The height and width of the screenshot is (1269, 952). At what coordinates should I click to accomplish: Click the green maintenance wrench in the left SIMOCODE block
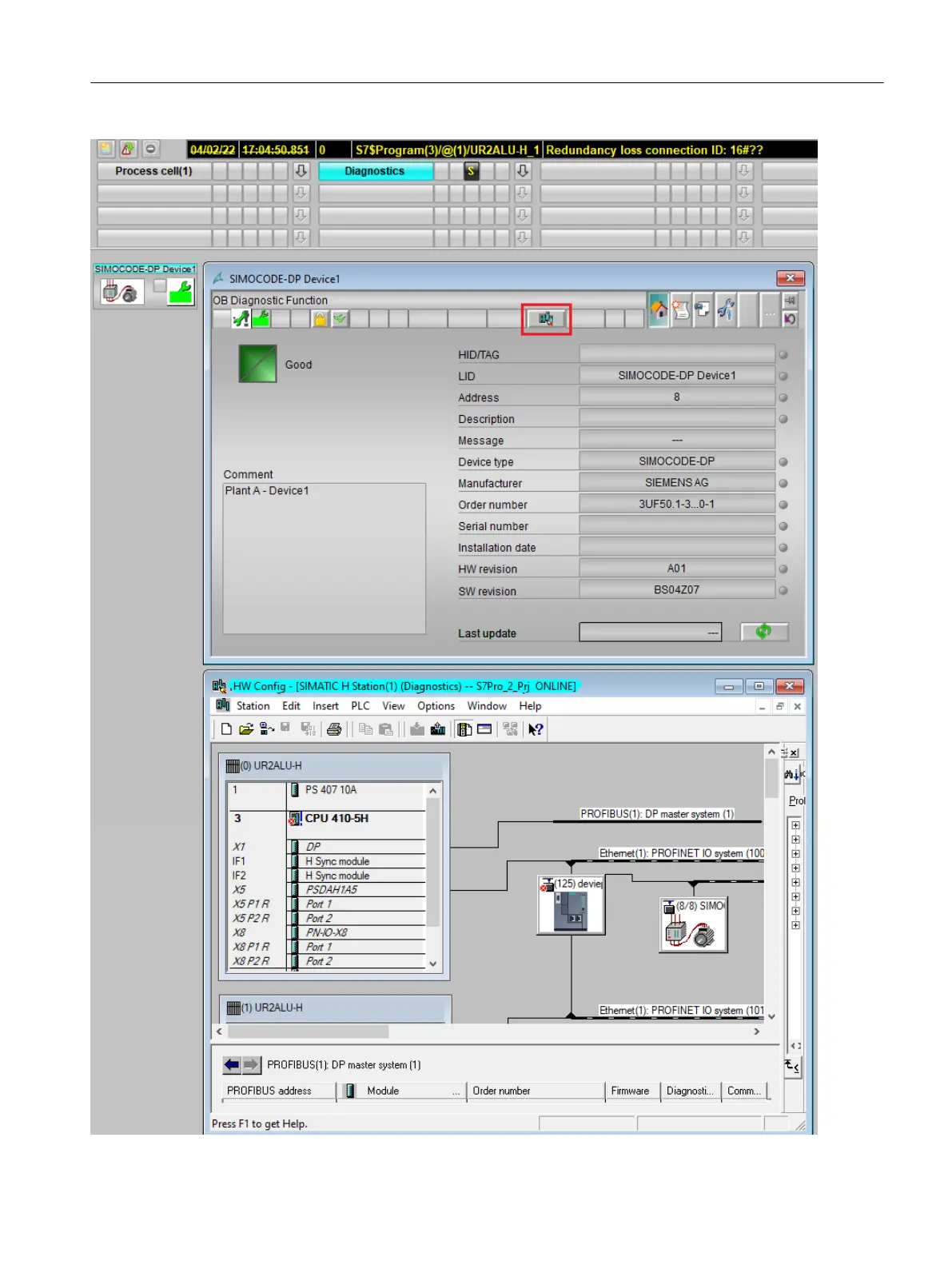(181, 292)
